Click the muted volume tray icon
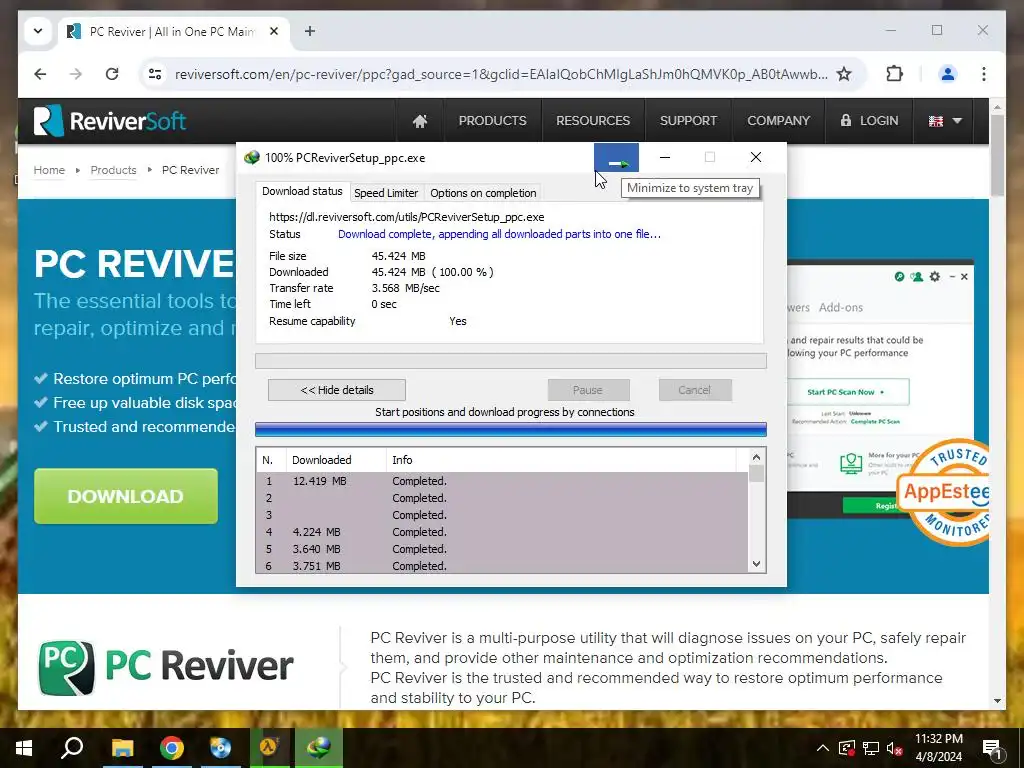This screenshot has width=1024, height=768. tap(895, 748)
